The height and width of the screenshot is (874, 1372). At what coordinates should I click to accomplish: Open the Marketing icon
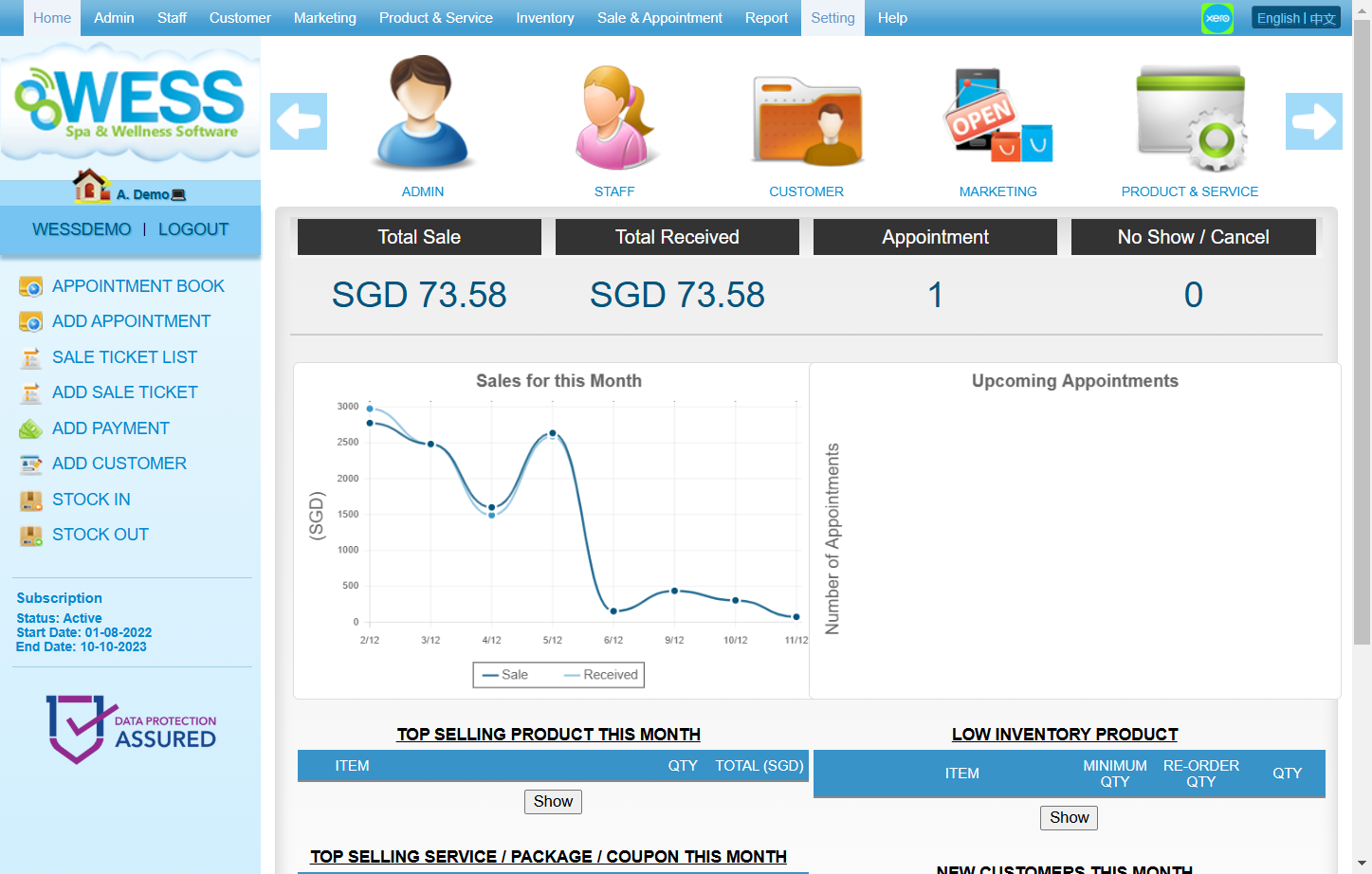point(998,116)
